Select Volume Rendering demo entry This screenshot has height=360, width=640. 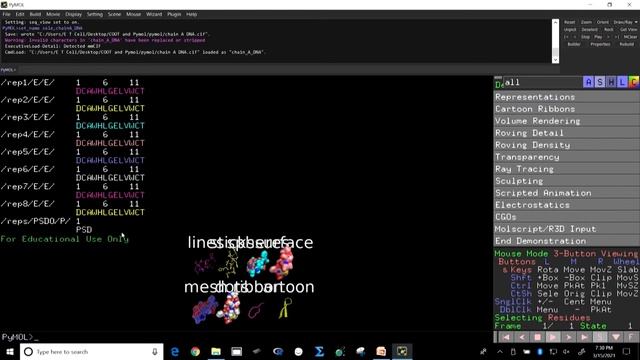pos(567,121)
